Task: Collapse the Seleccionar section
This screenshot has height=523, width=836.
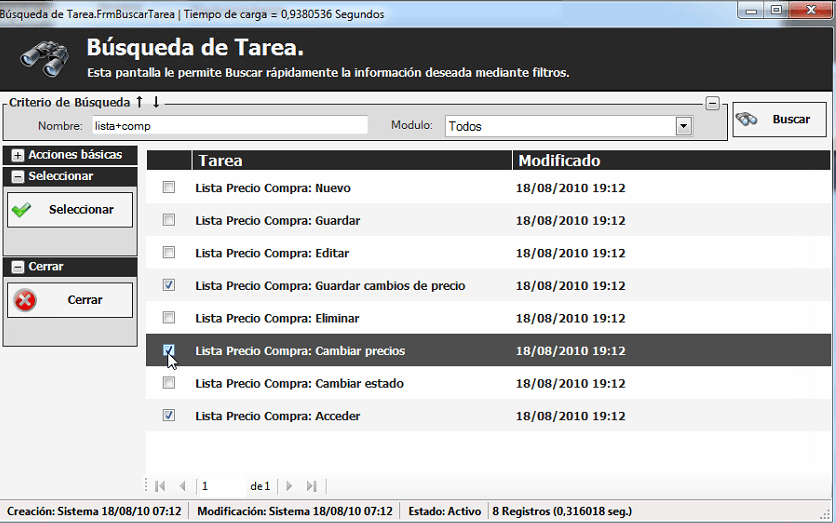Action: pyautogui.click(x=18, y=177)
